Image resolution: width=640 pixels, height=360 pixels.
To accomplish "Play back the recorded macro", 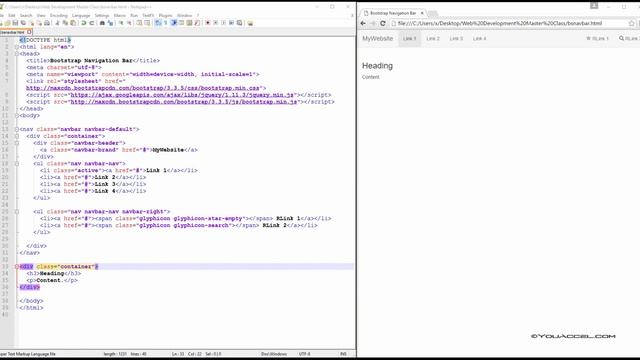I will [x=223, y=23].
